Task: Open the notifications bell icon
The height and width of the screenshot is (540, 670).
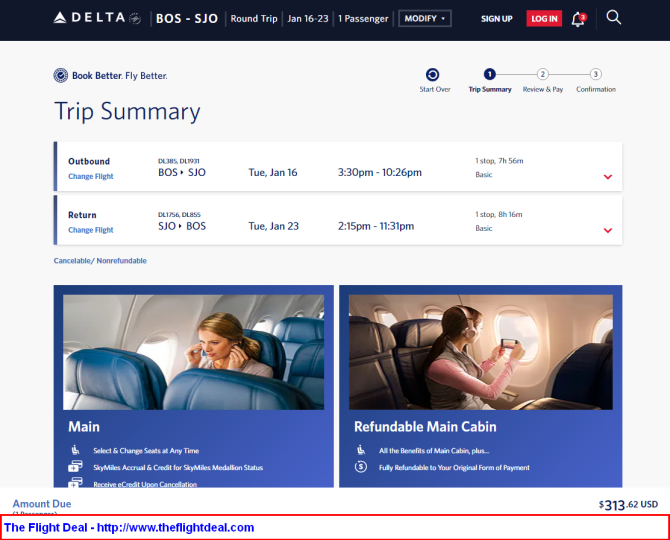Action: tap(579, 19)
